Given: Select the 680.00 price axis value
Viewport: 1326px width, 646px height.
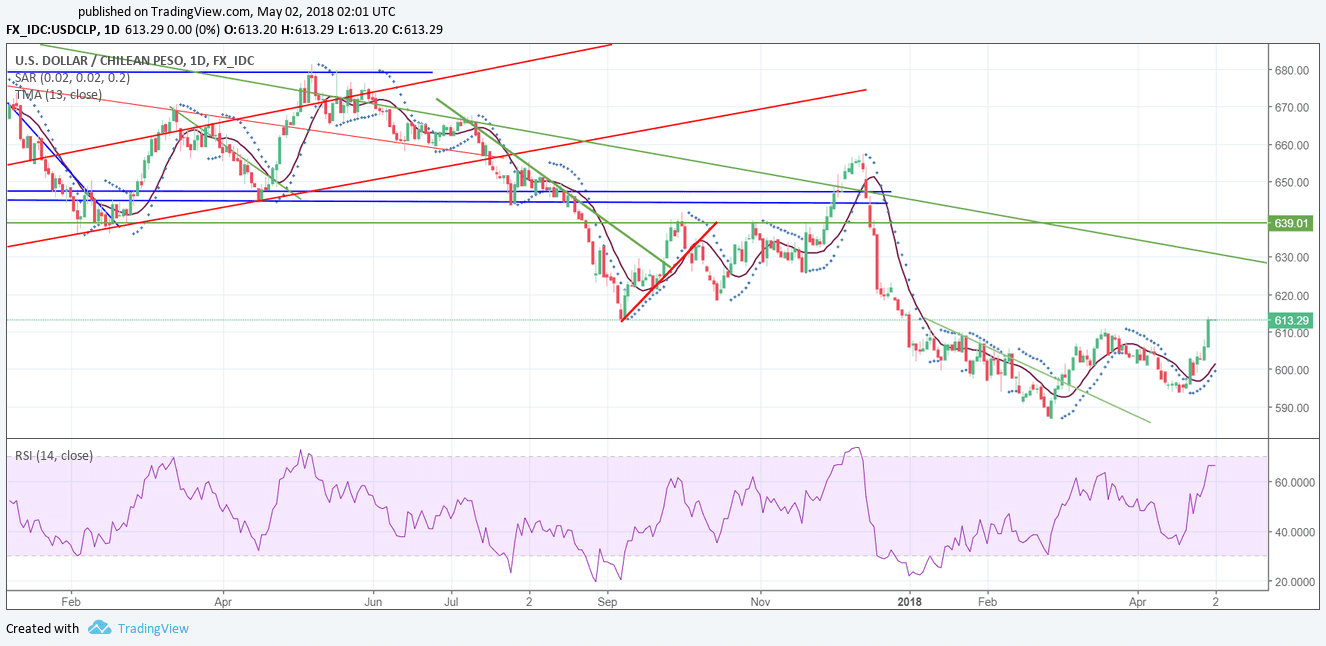Looking at the screenshot, I should click(1292, 70).
